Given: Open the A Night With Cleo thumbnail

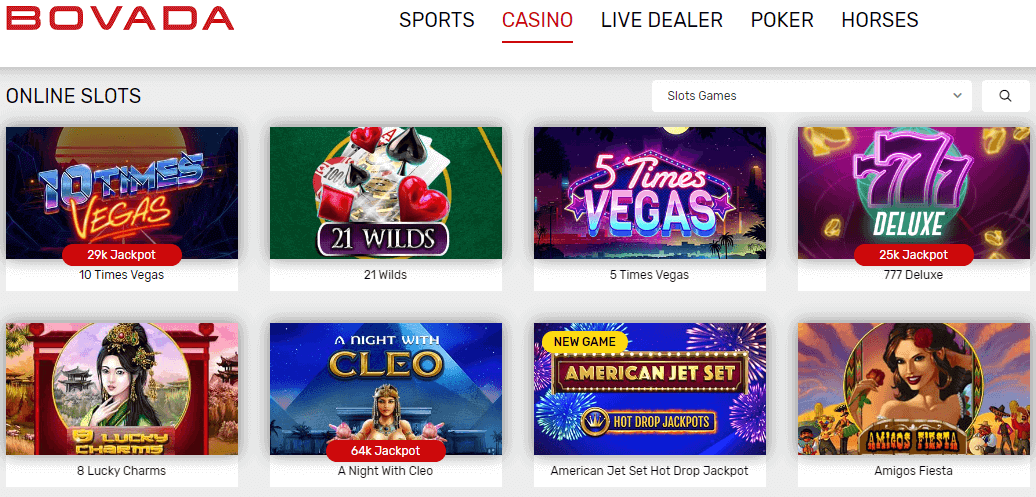Looking at the screenshot, I should tap(386, 389).
